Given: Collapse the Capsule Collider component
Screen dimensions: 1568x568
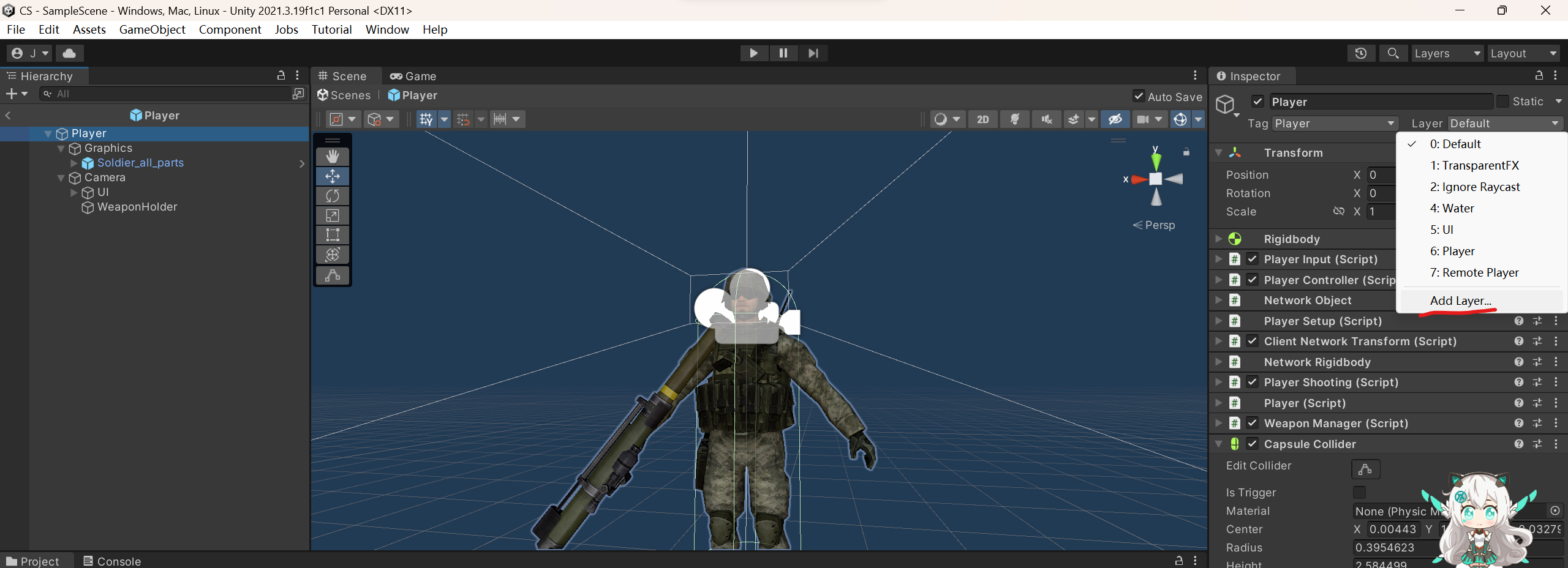Looking at the screenshot, I should click(x=1219, y=444).
